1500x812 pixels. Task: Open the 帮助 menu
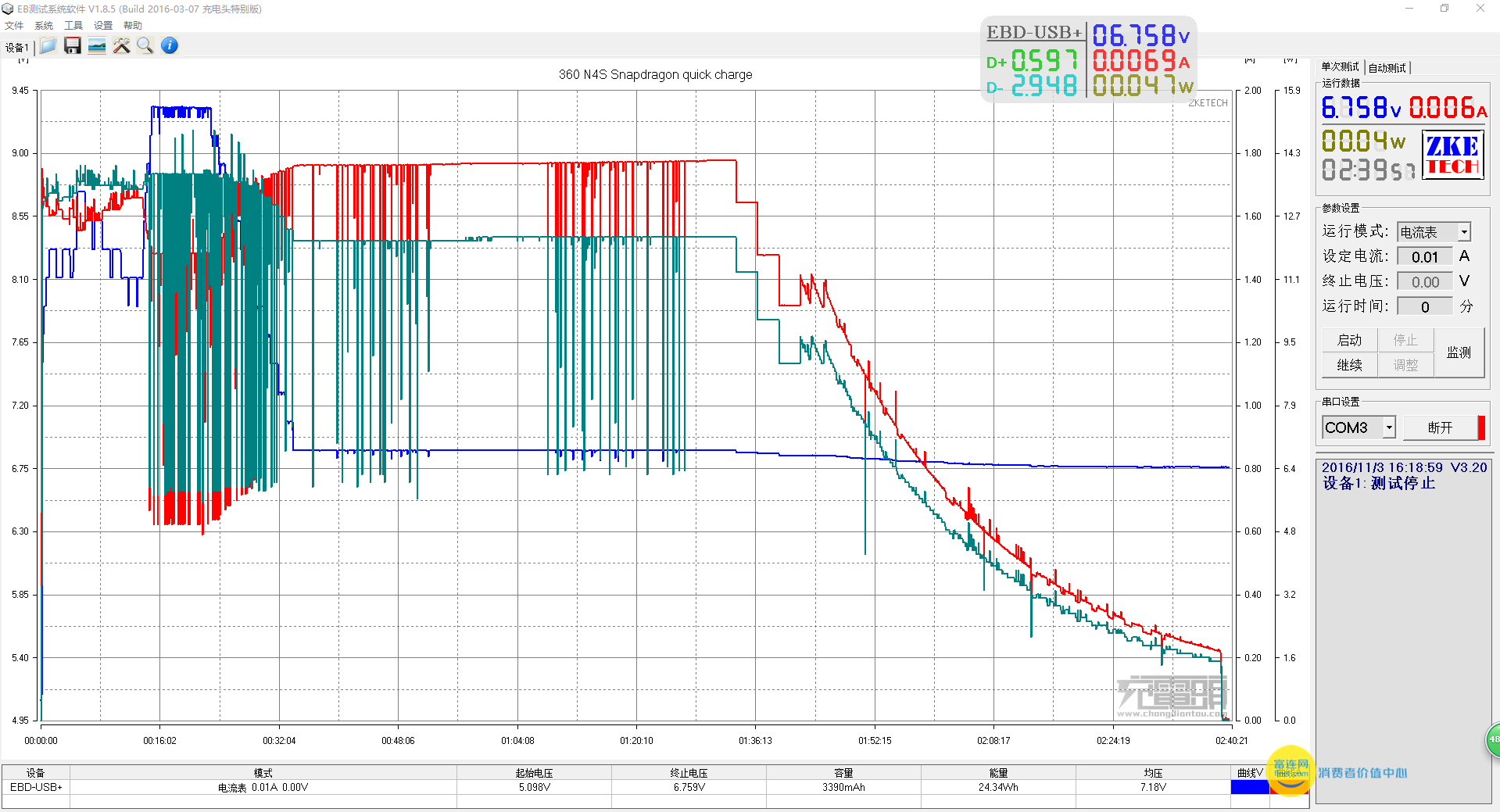pos(133,26)
